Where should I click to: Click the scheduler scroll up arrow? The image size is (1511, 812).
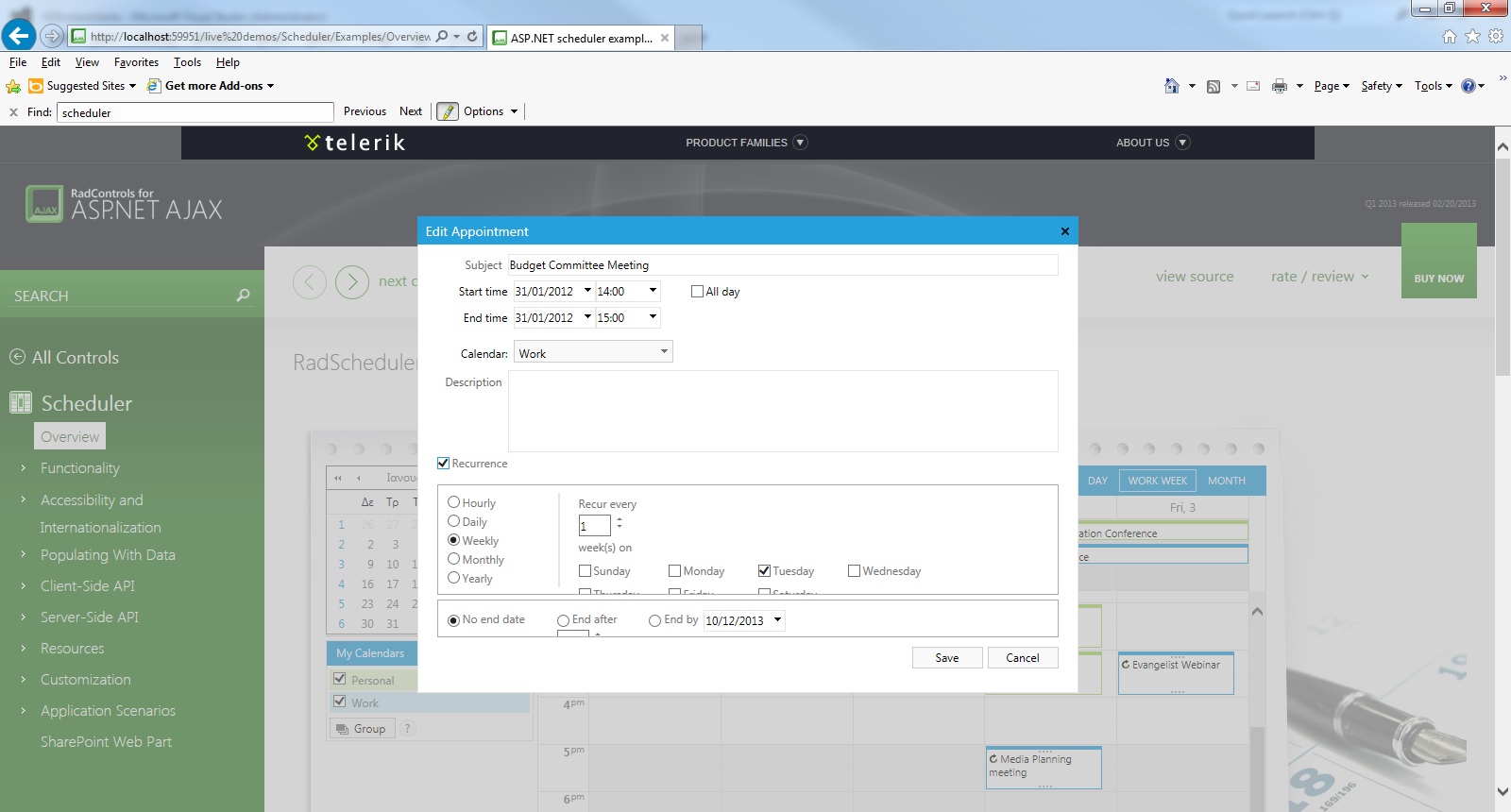click(x=1257, y=612)
